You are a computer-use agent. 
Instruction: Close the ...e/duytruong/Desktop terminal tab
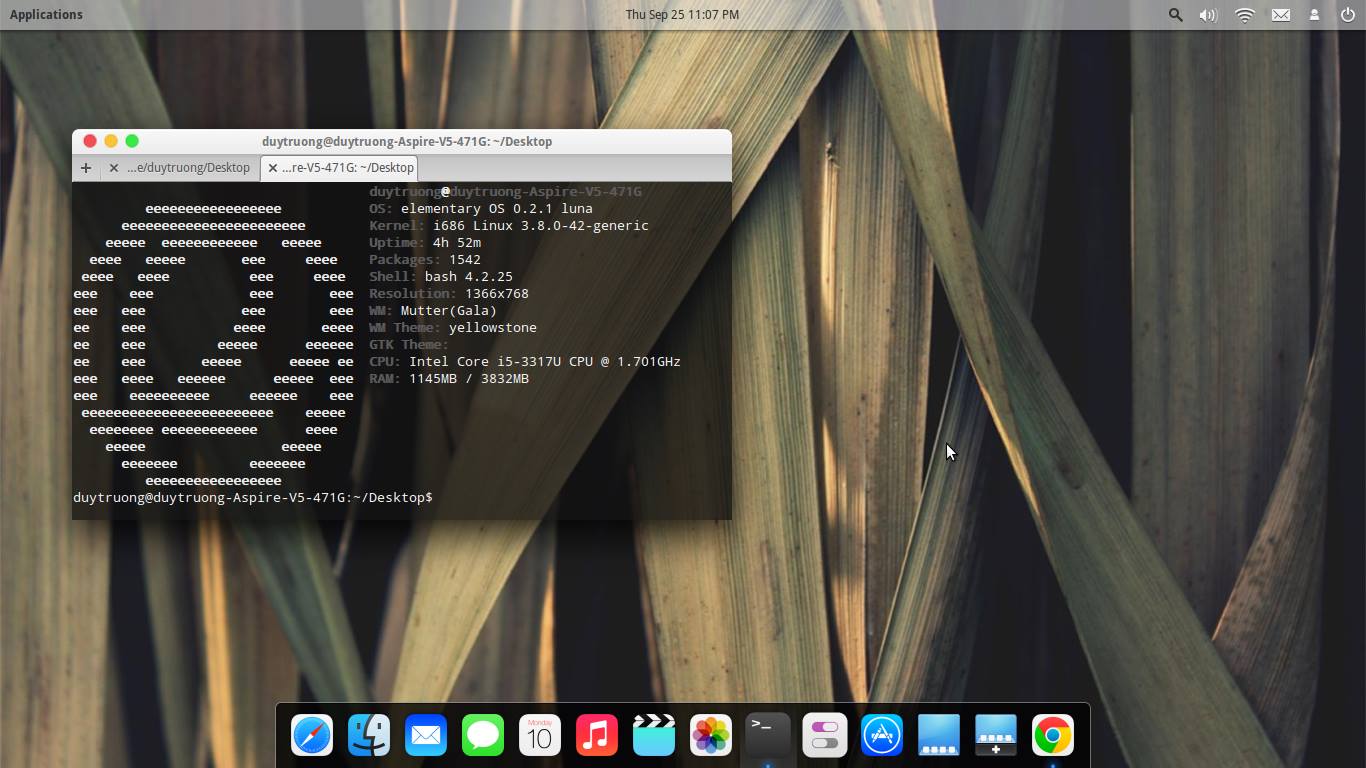click(113, 168)
